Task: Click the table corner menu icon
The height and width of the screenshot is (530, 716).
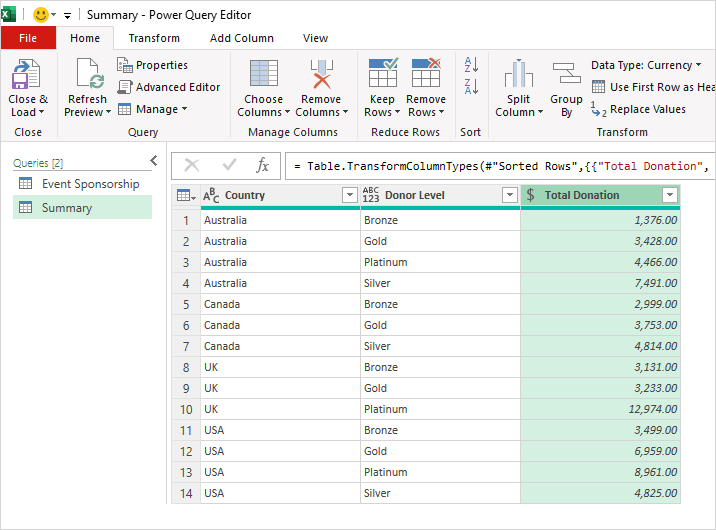Action: 186,195
